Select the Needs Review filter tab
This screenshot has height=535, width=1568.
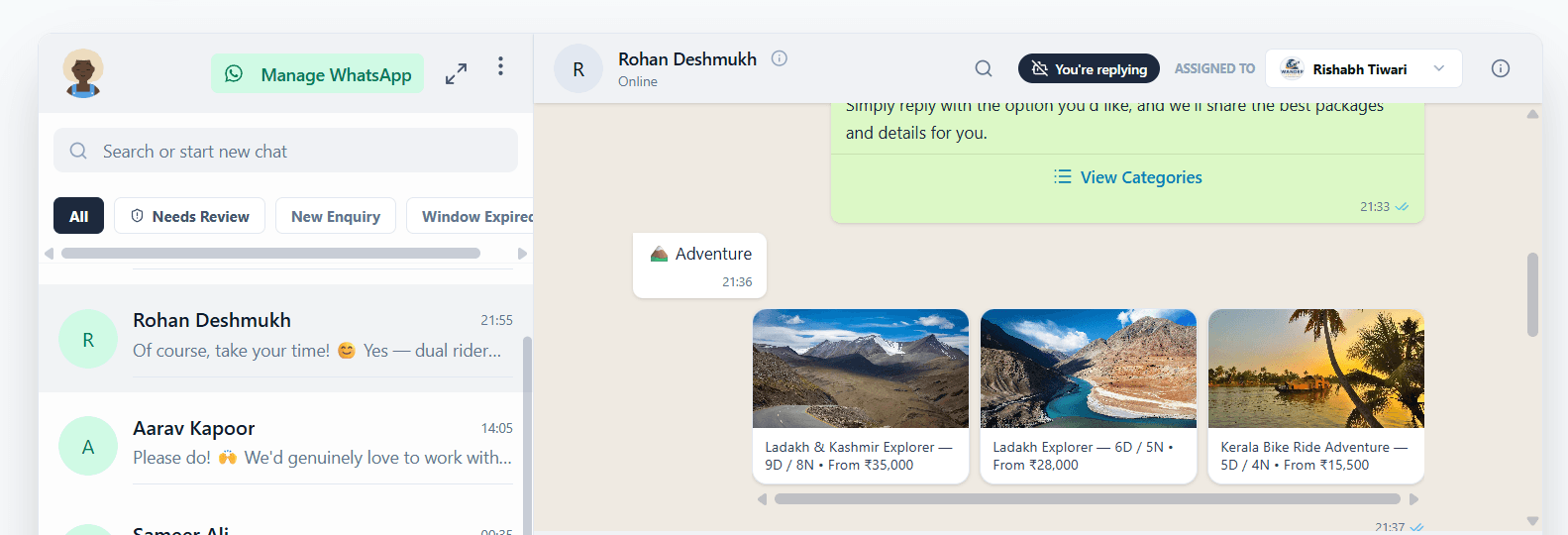[189, 216]
